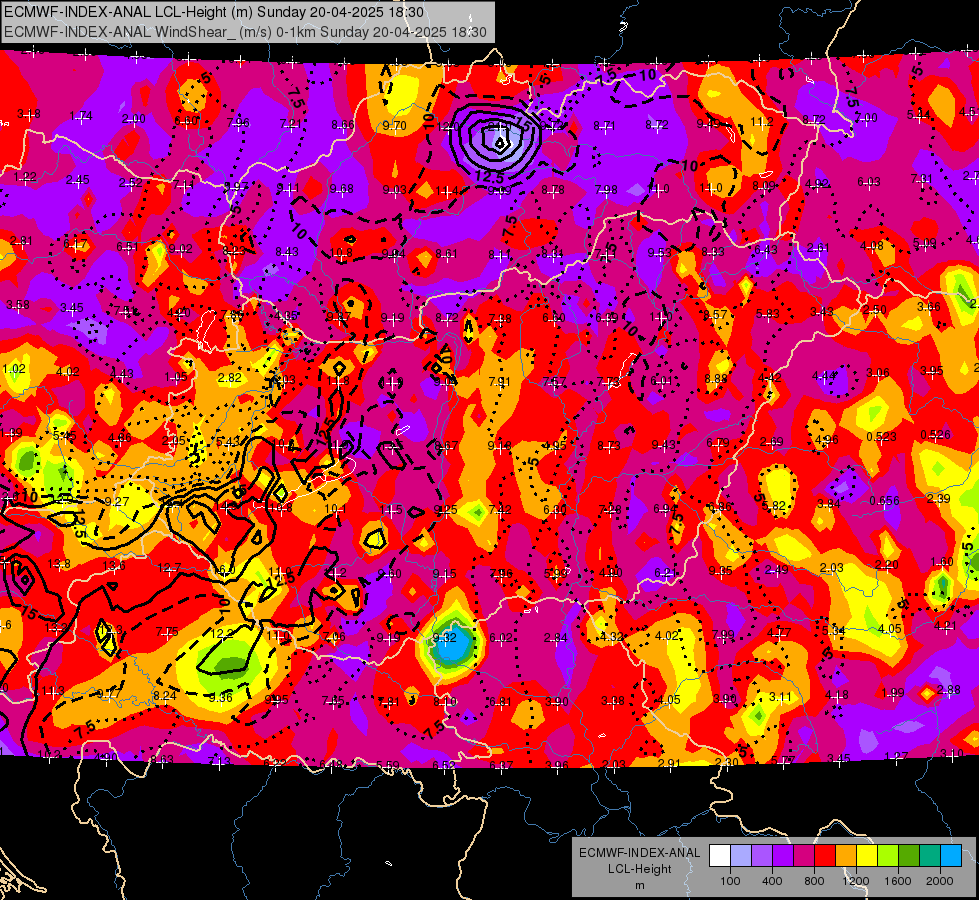Image resolution: width=979 pixels, height=900 pixels.
Task: Click the "3.84" grid value
Action: (829, 503)
